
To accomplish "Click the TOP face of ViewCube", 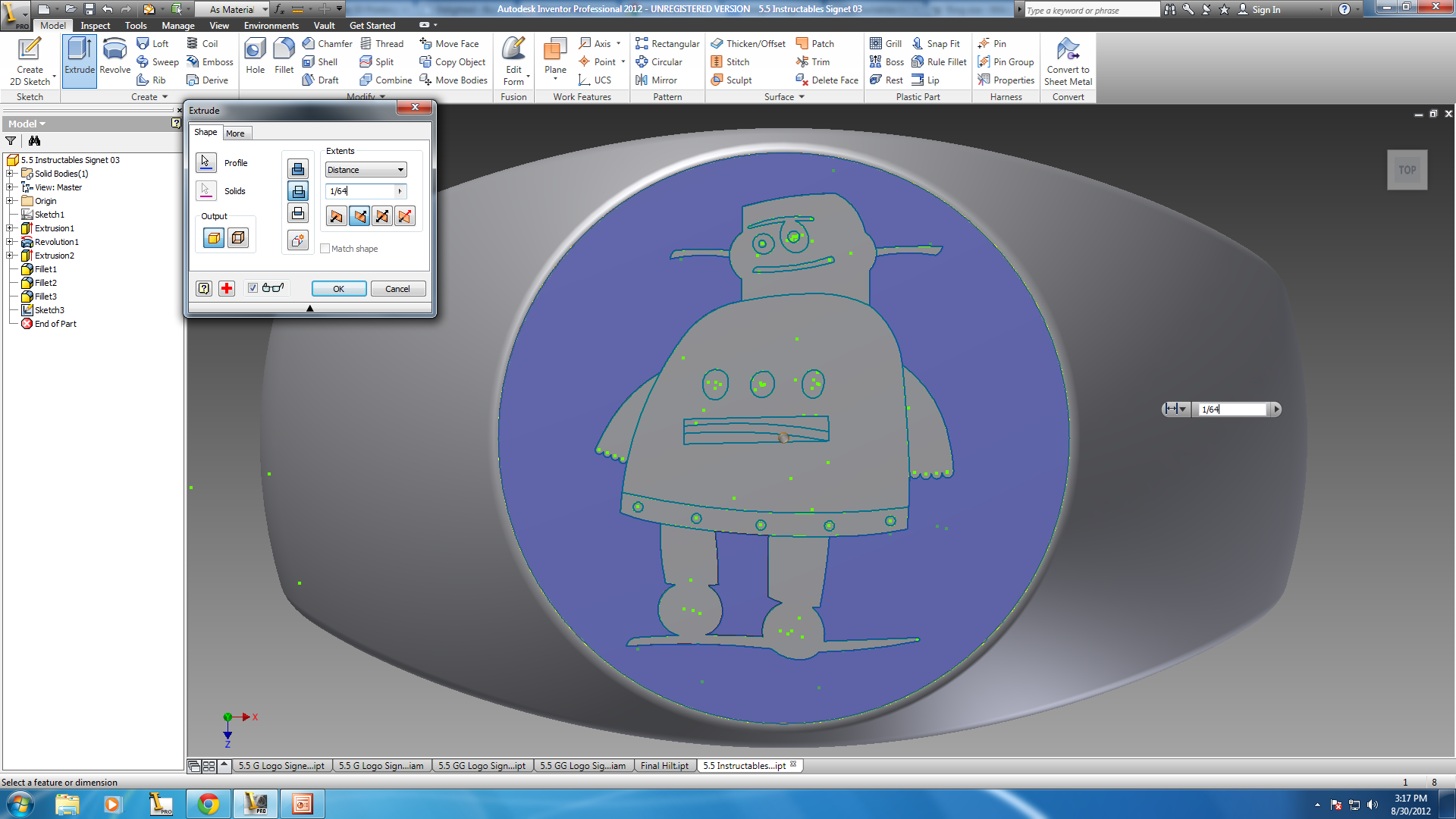I will 1407,170.
